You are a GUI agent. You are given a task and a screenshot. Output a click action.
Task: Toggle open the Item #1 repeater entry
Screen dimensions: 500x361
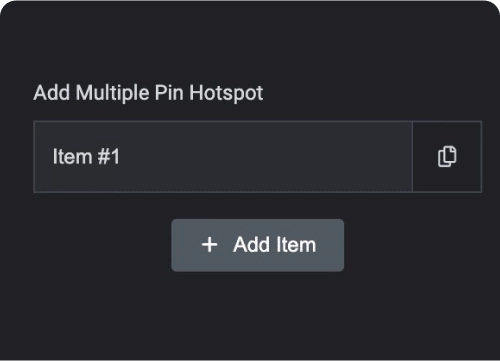[223, 156]
